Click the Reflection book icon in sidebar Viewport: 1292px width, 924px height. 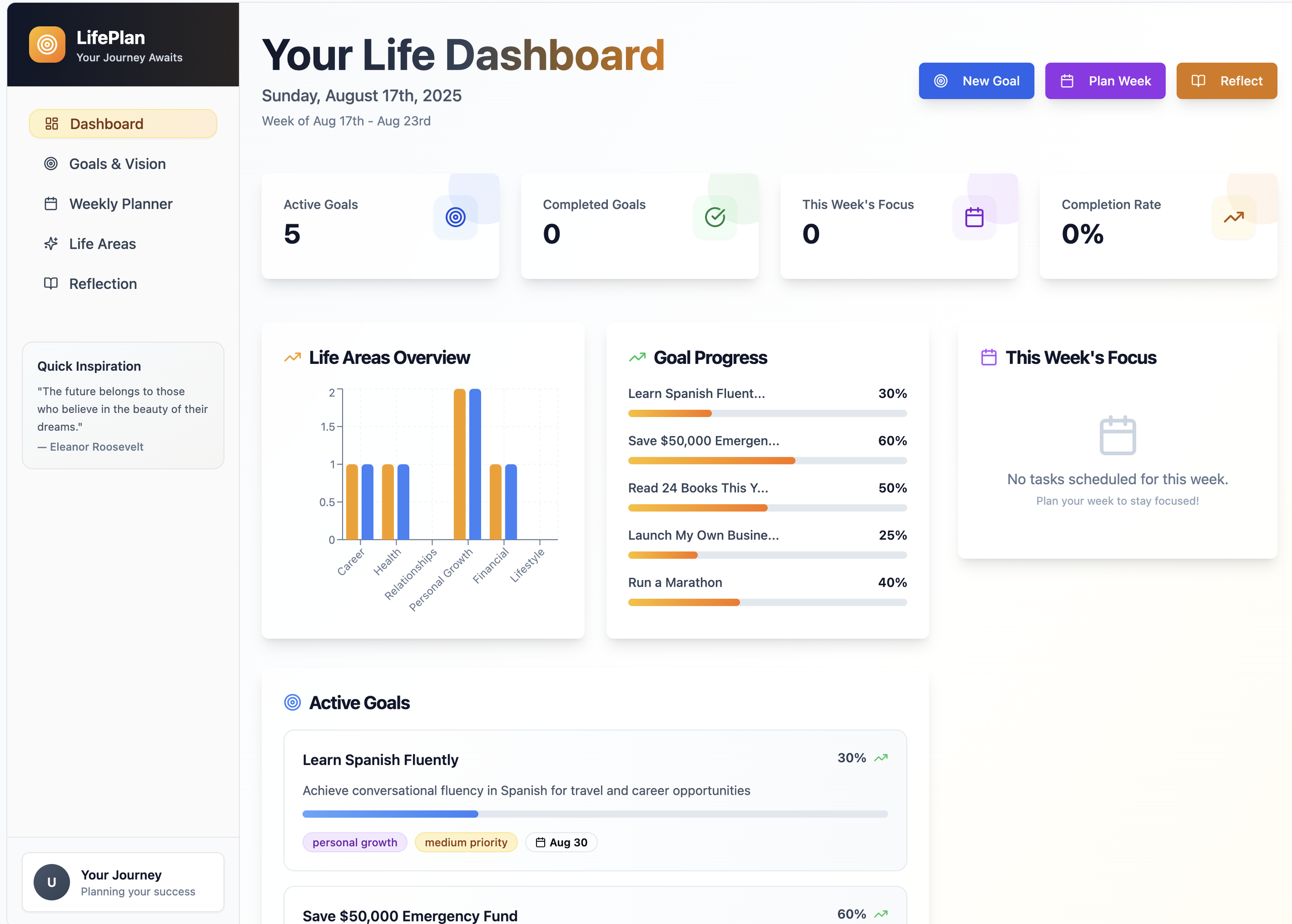pos(51,283)
